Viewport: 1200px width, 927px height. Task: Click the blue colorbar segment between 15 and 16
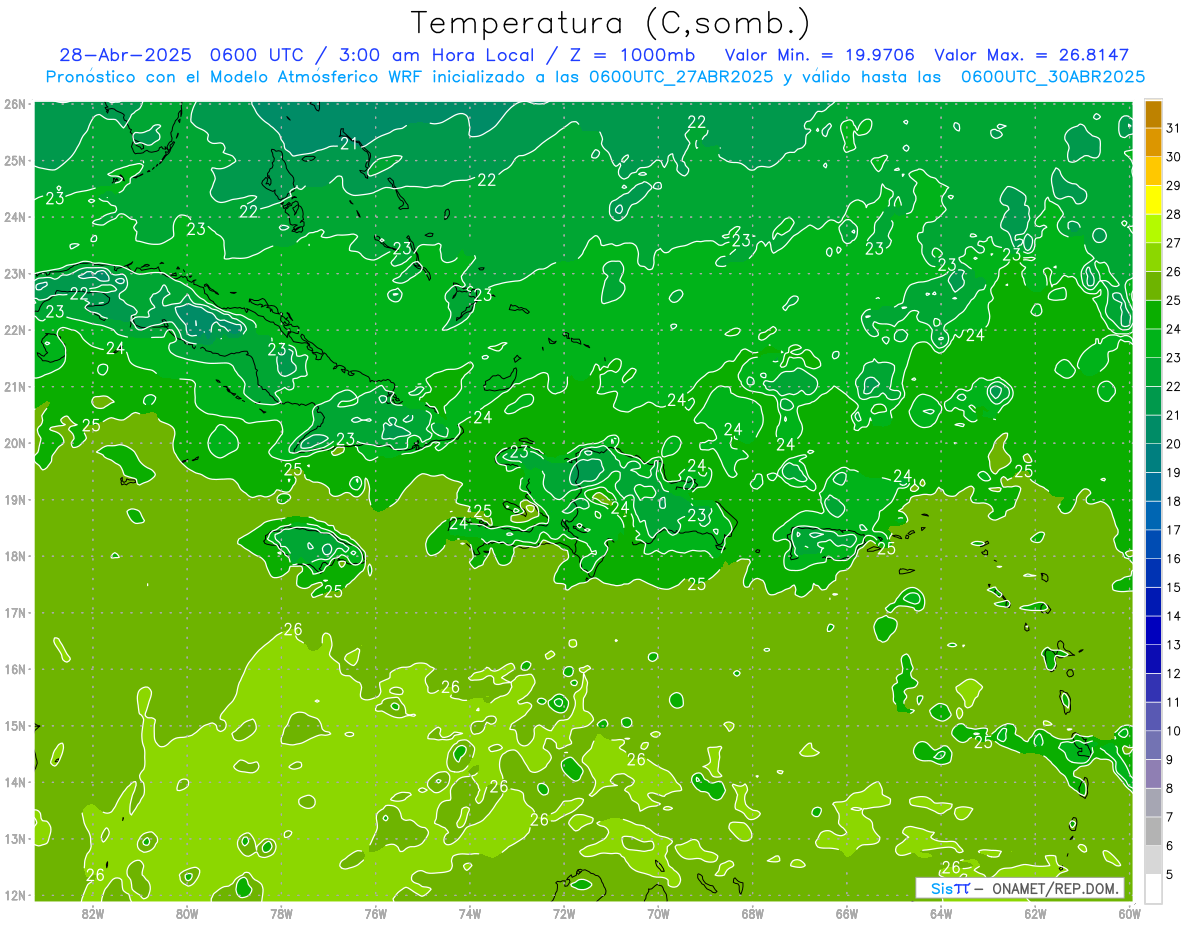[1153, 573]
